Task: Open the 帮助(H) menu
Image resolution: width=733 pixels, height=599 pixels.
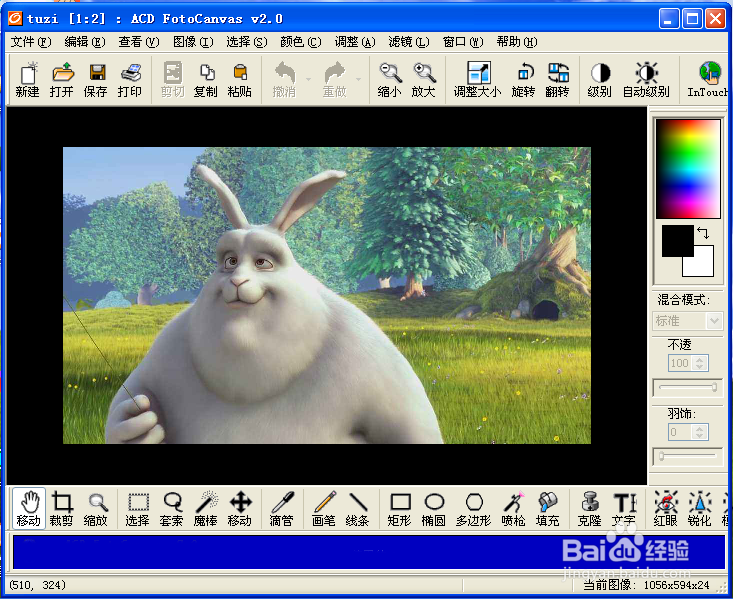Action: 517,42
